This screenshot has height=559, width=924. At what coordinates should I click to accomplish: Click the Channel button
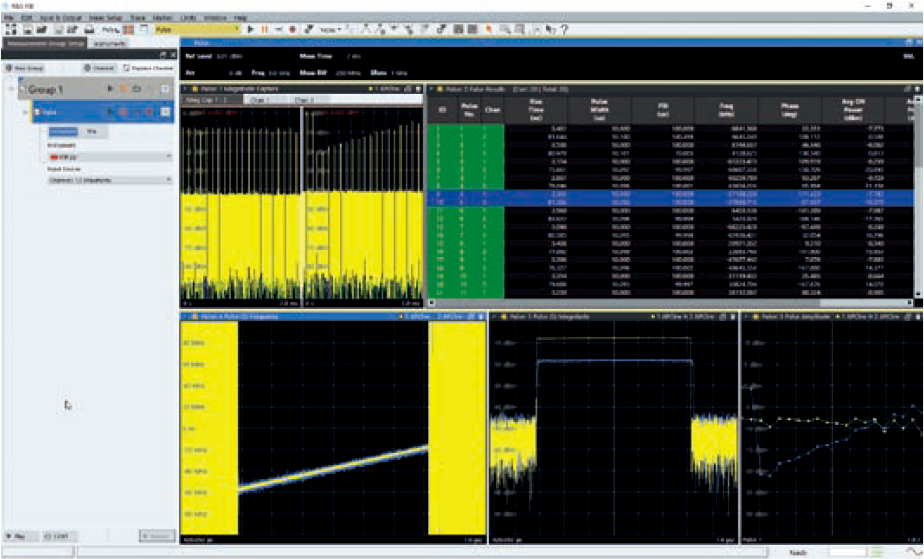pyautogui.click(x=99, y=67)
